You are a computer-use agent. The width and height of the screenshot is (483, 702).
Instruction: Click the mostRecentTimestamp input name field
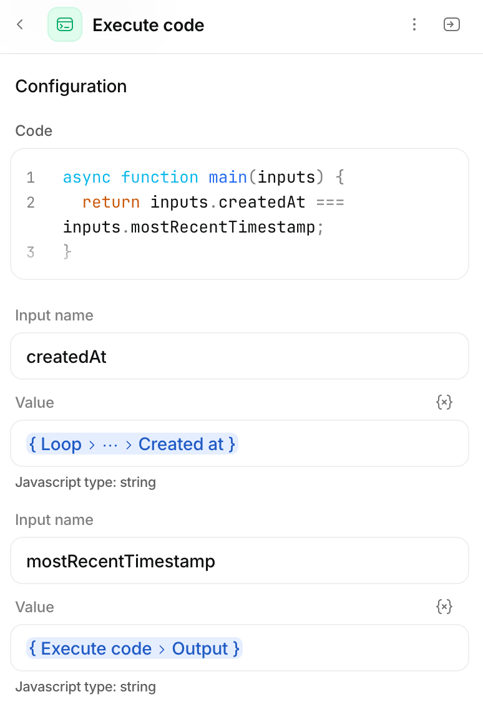[x=239, y=561]
